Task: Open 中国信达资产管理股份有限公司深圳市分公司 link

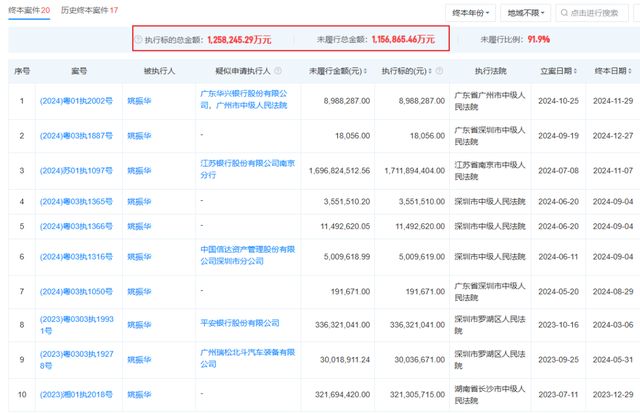Action: click(247, 255)
